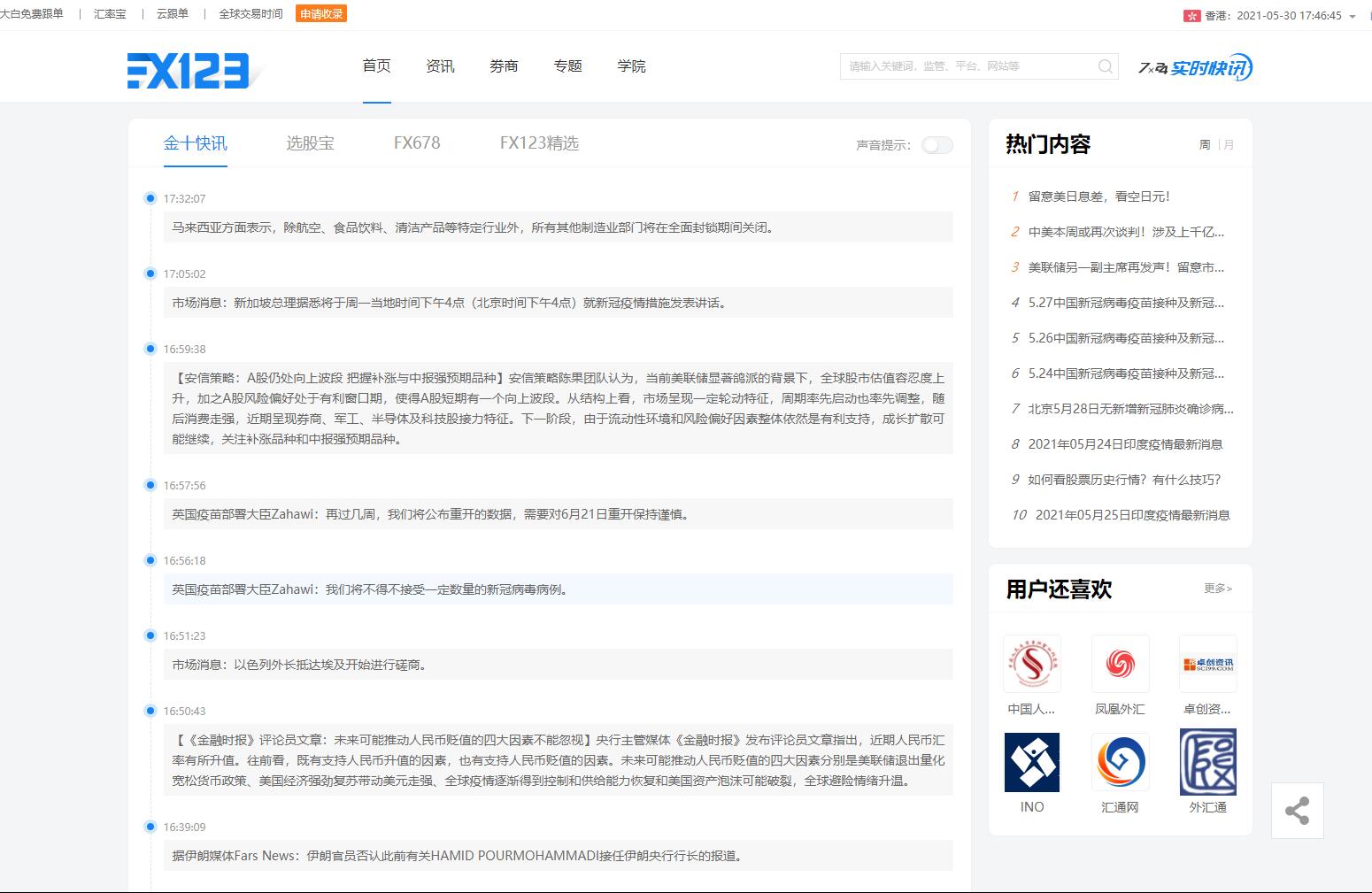
Task: Expand the 香港 timezone dropdown
Action: 1352,17
